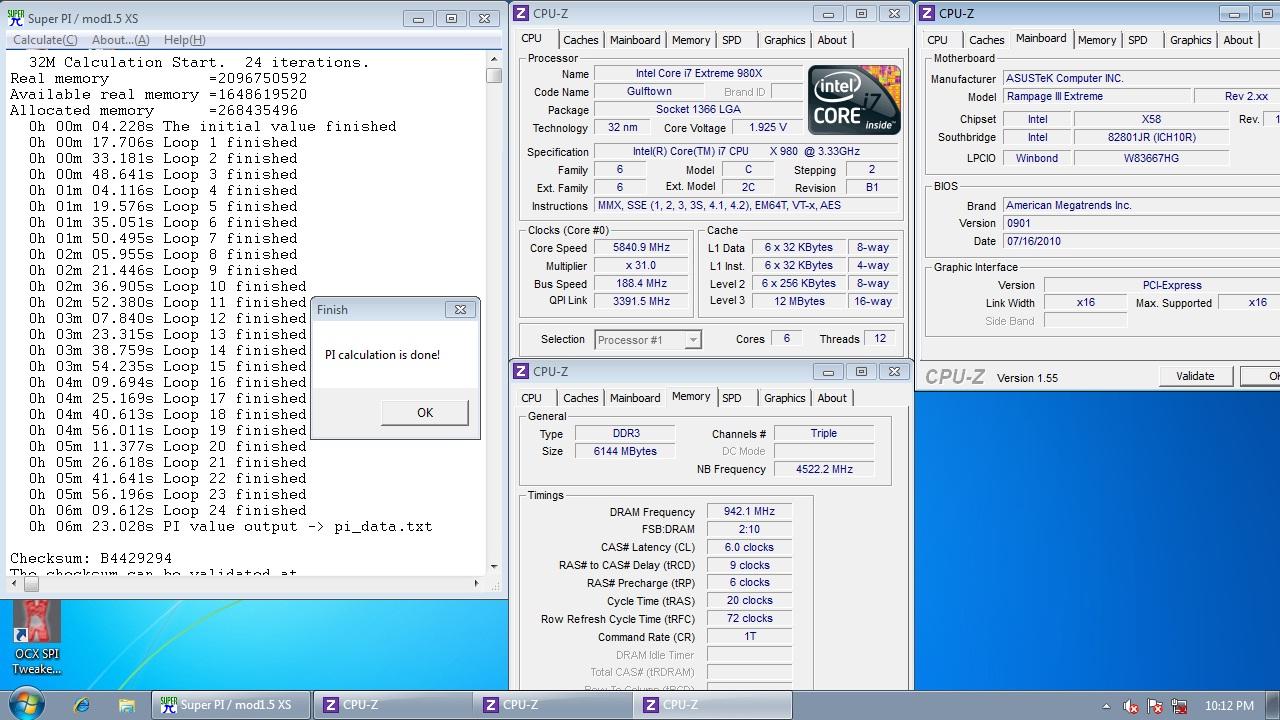The image size is (1280, 720).
Task: Click the Windows Start orb
Action: (x=26, y=705)
